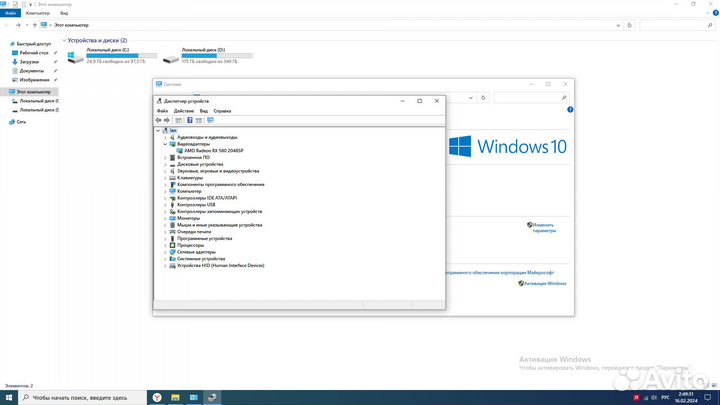Open File Explorer from the taskbar

point(175,397)
